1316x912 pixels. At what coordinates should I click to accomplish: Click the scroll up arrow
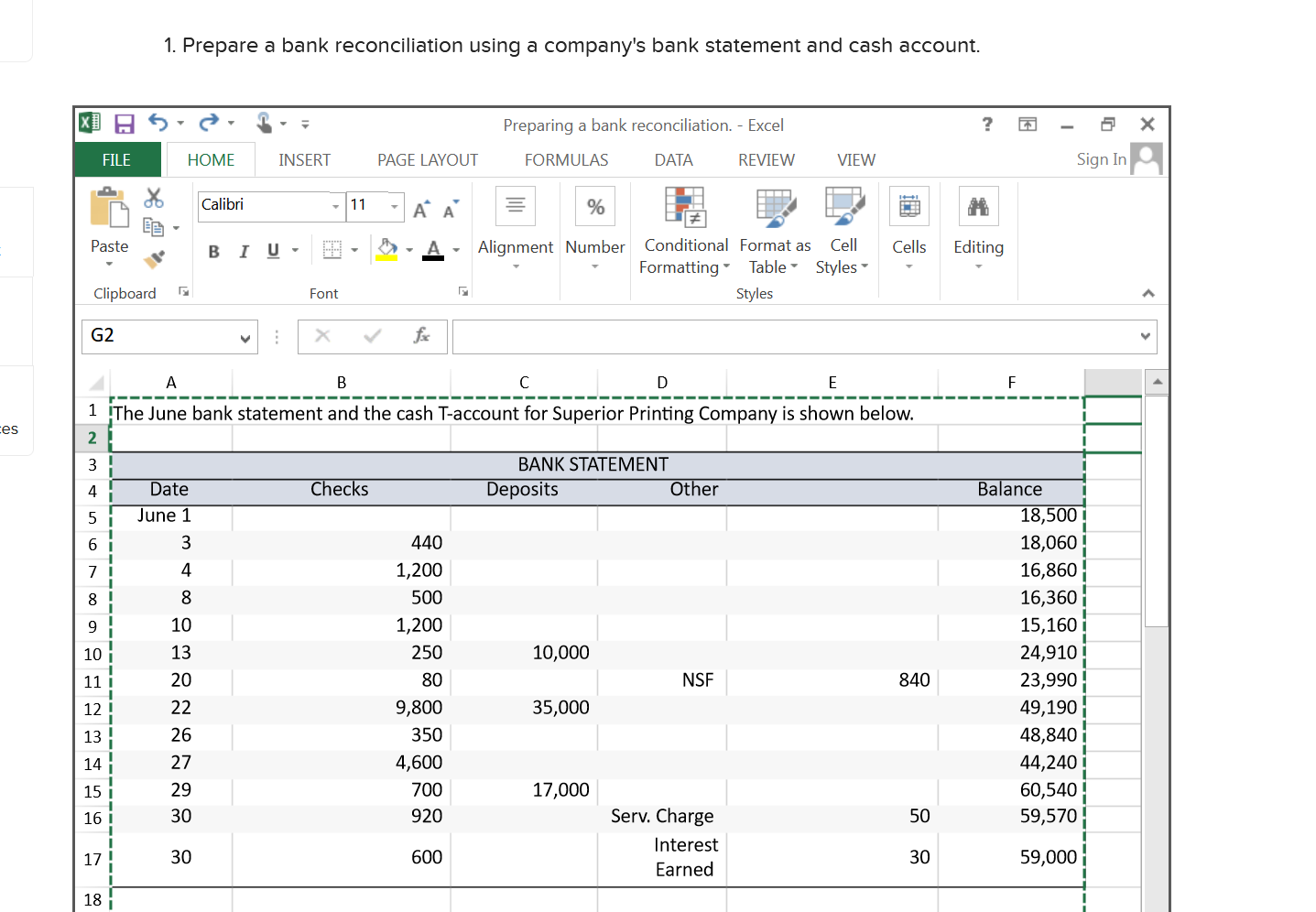tap(1157, 382)
